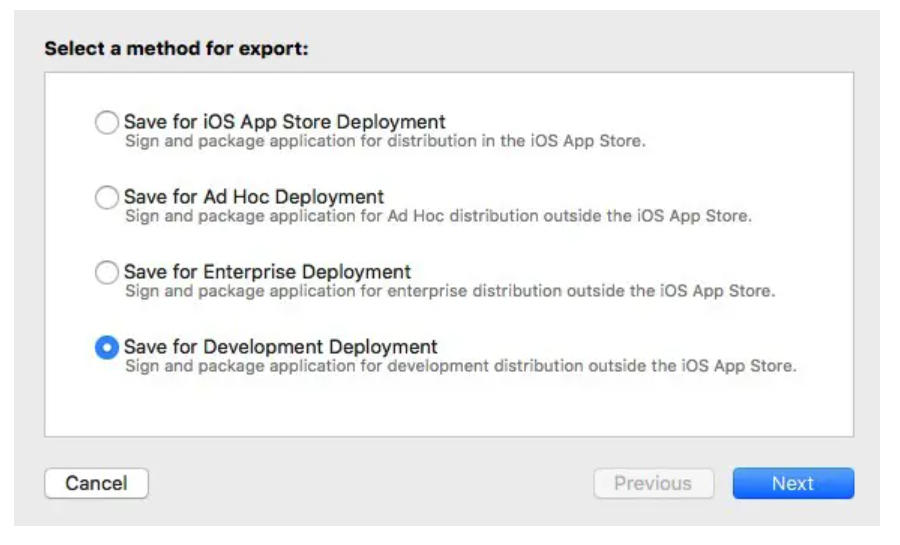Click the "Save for iOS App Store Deployment" label
The width and height of the screenshot is (900, 545).
point(284,122)
